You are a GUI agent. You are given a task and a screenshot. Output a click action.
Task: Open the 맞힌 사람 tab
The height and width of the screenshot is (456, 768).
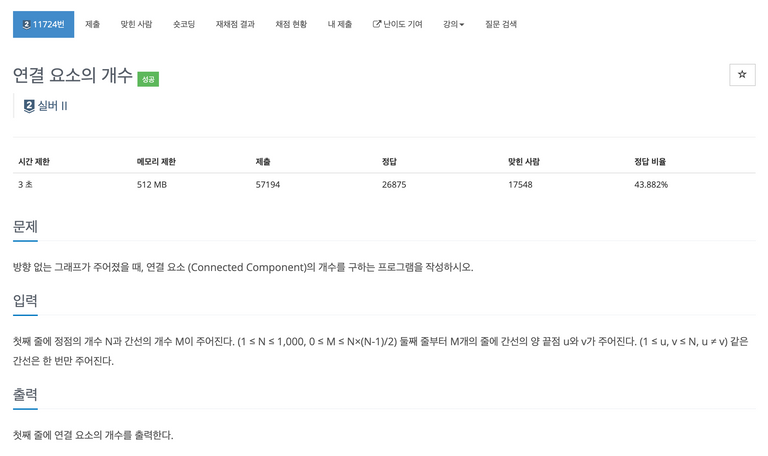click(136, 24)
